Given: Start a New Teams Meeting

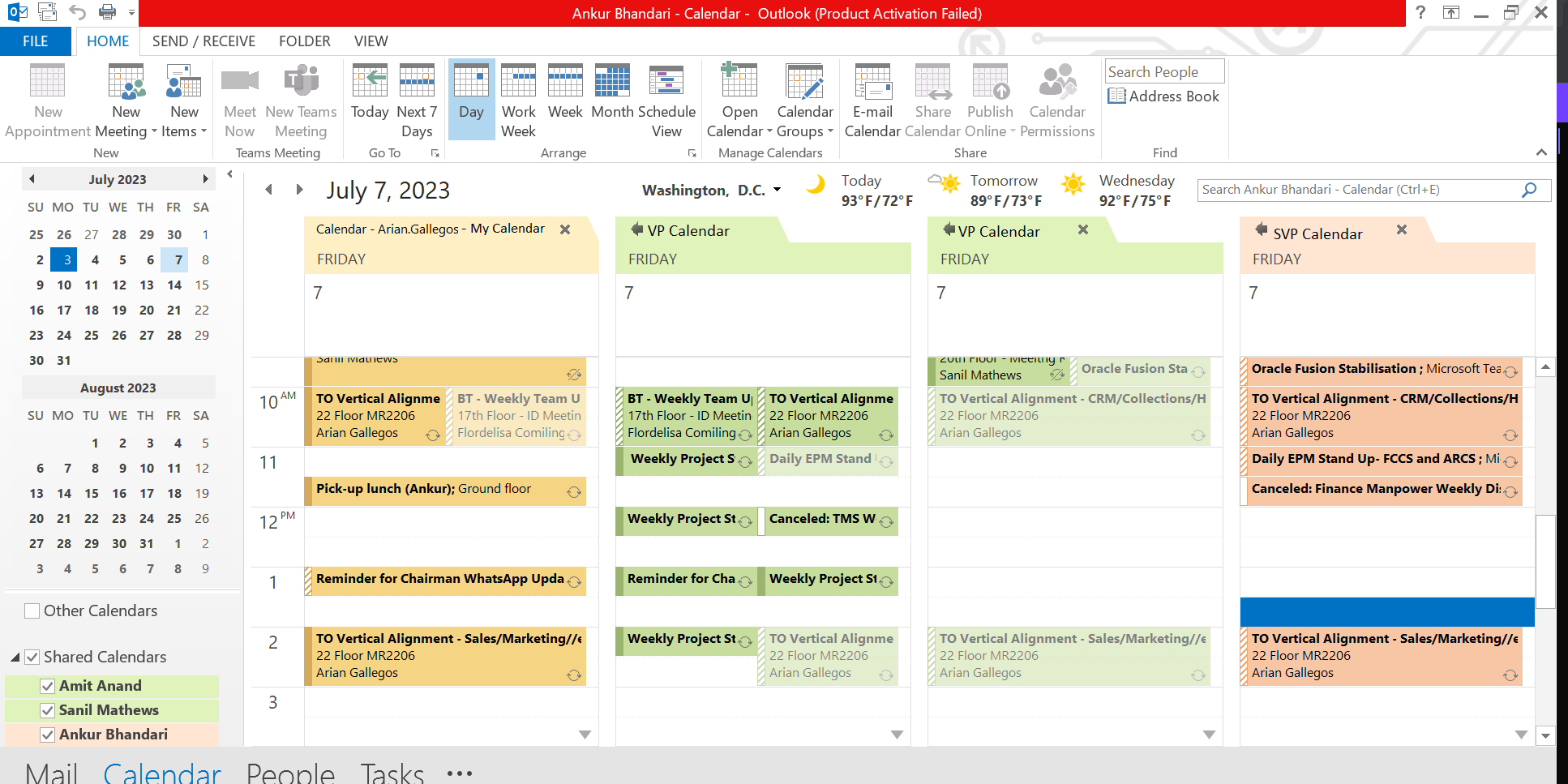Looking at the screenshot, I should [x=301, y=101].
